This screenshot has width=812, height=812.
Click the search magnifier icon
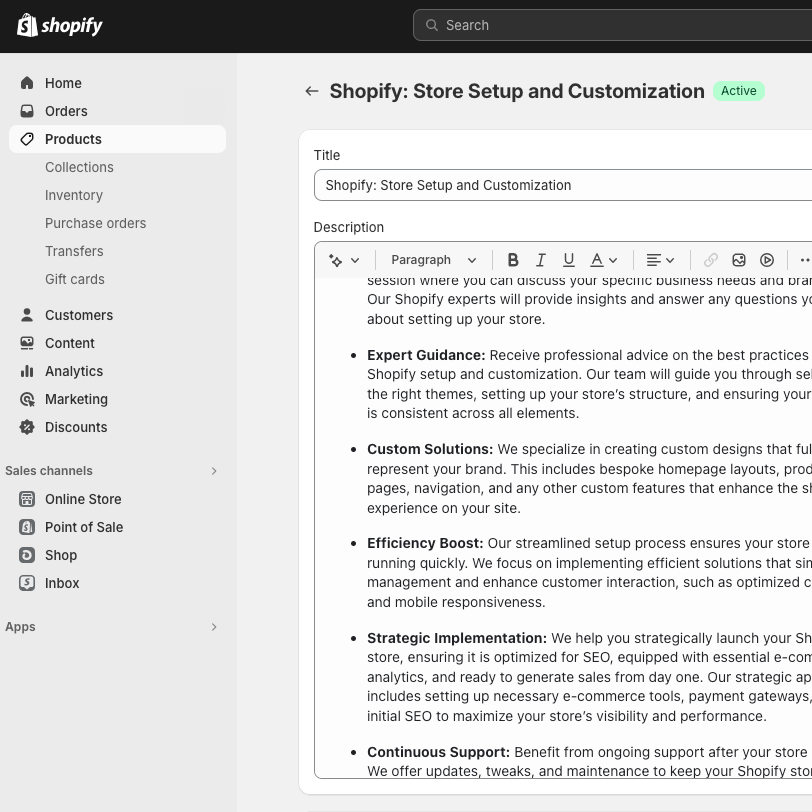coord(431,25)
